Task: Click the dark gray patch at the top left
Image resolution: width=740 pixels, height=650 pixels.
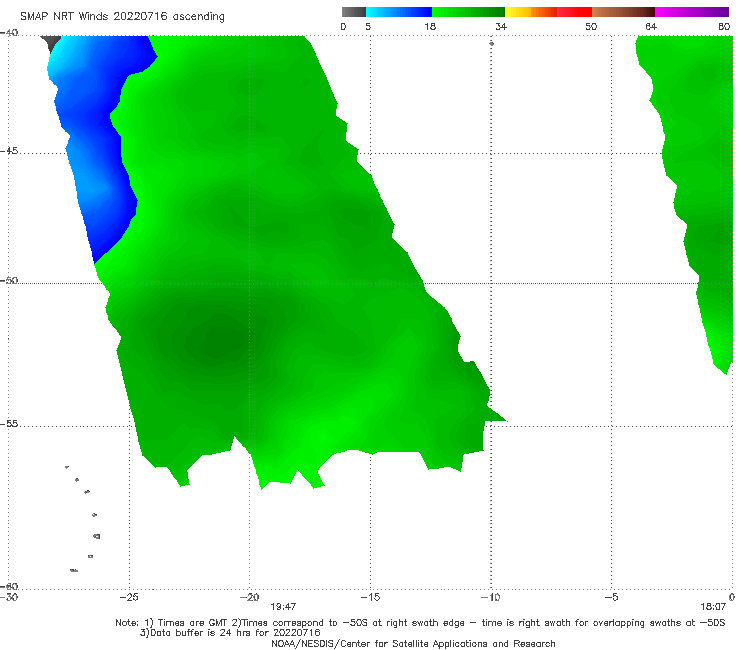Action: coord(51,42)
